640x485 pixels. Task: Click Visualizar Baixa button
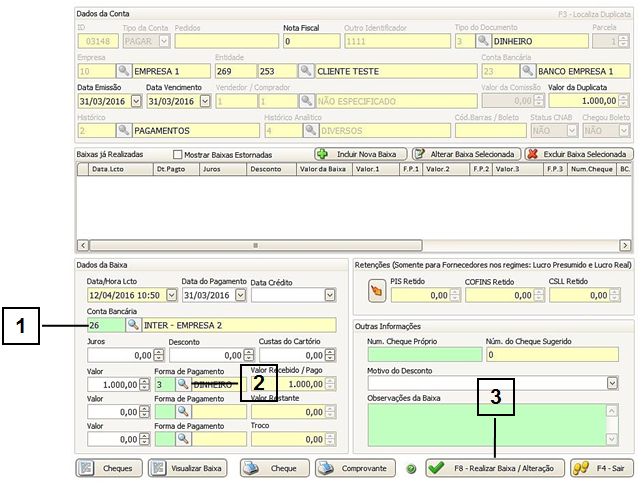click(187, 468)
